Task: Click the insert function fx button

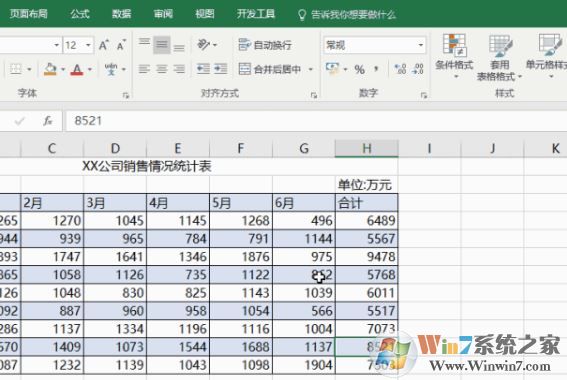Action: 48,120
